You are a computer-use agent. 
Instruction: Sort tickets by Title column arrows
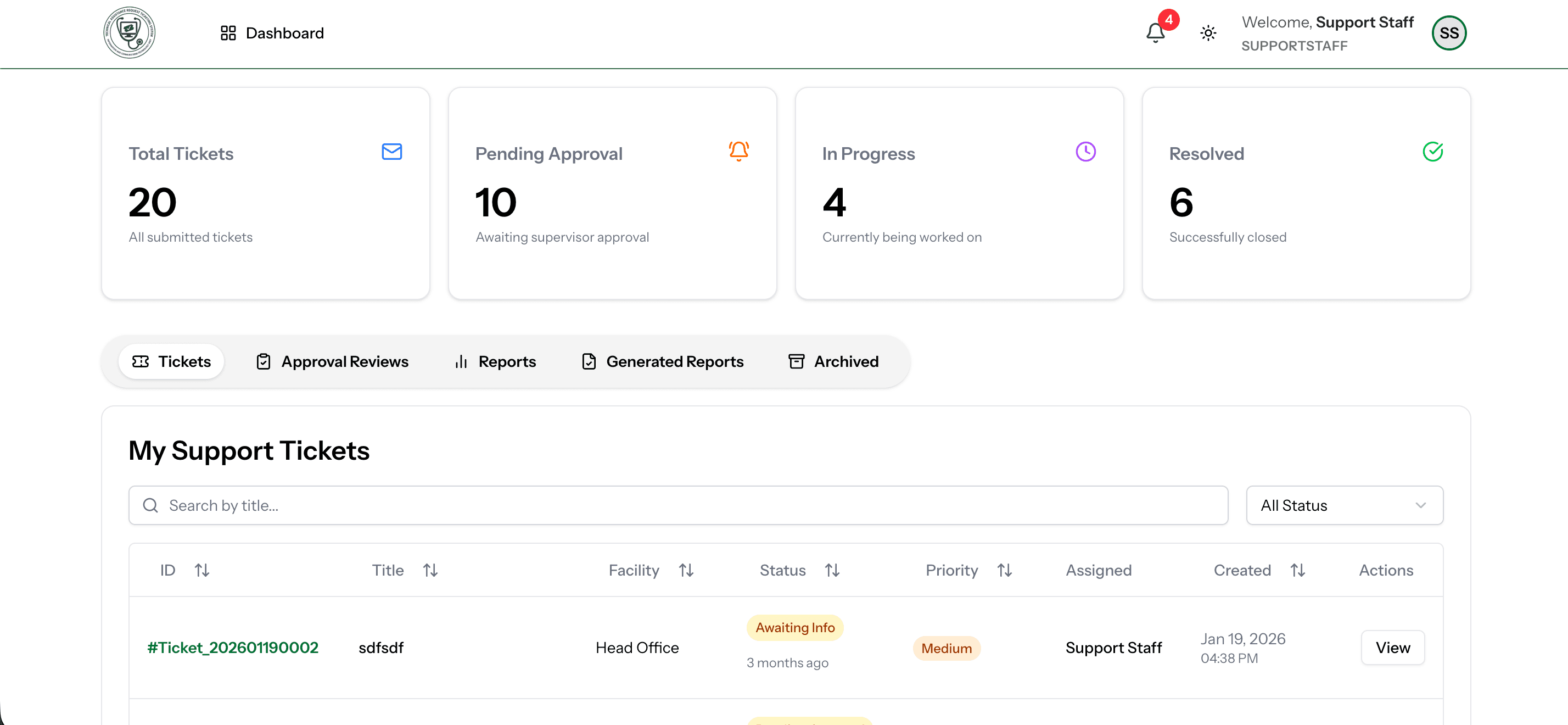430,570
